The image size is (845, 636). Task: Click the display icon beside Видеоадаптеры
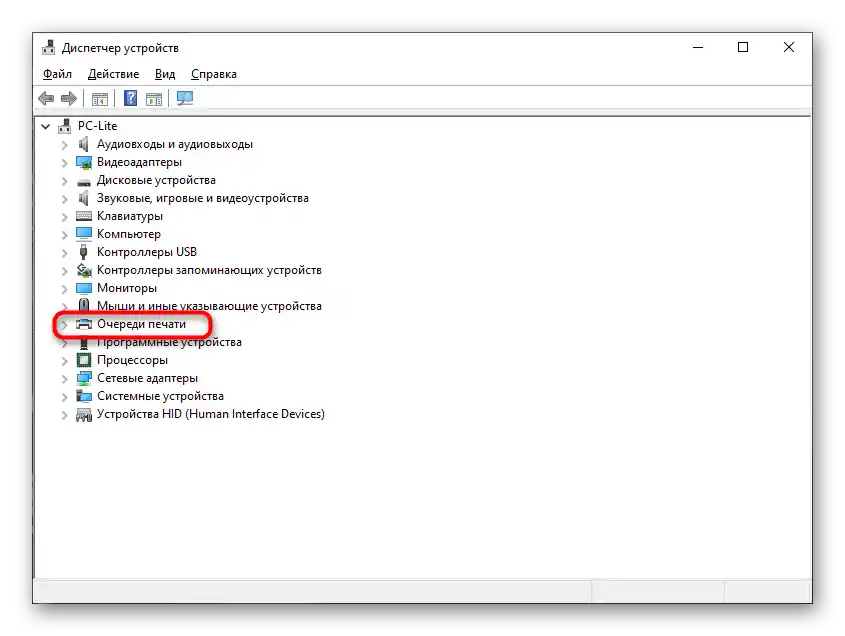(84, 162)
